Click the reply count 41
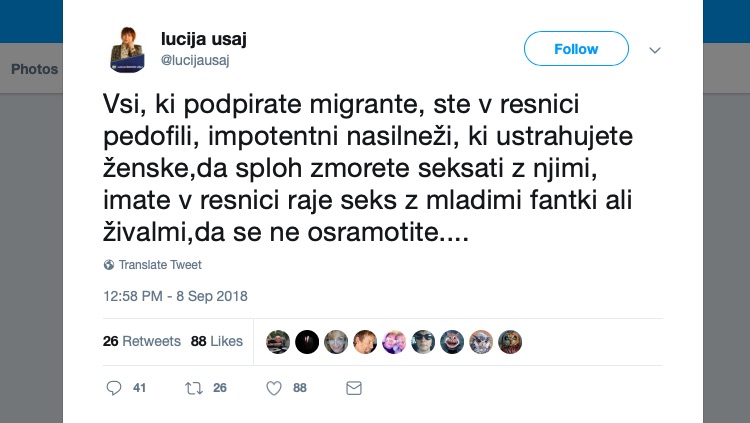 click(139, 387)
